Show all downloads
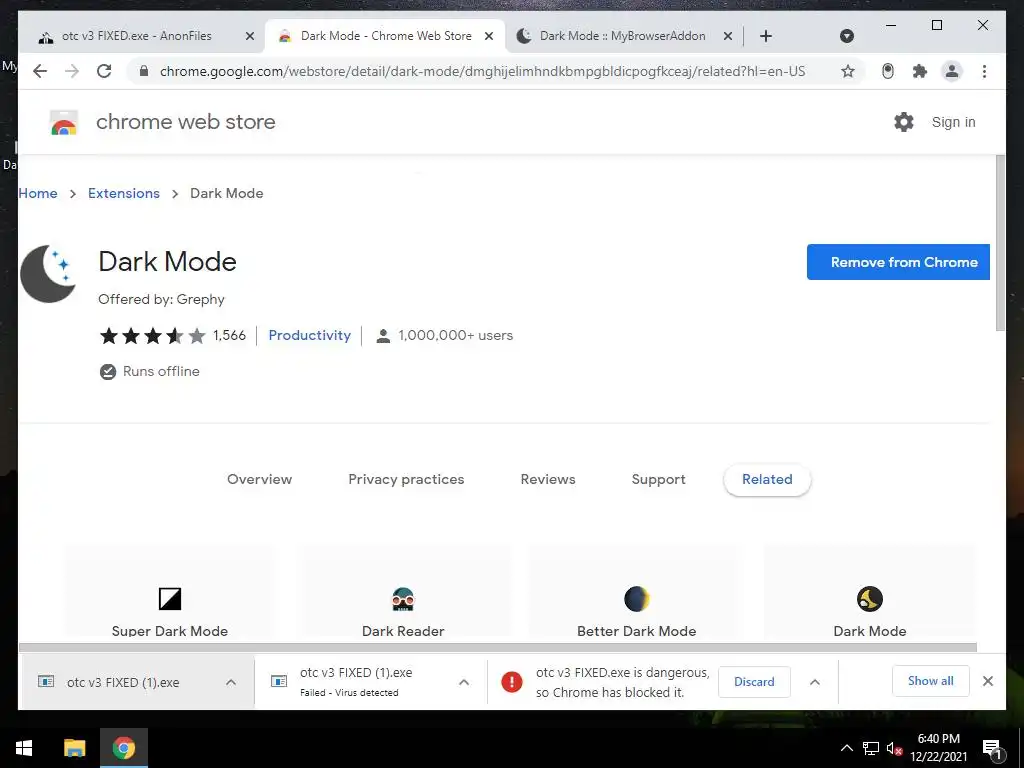This screenshot has width=1024, height=768. coord(931,681)
